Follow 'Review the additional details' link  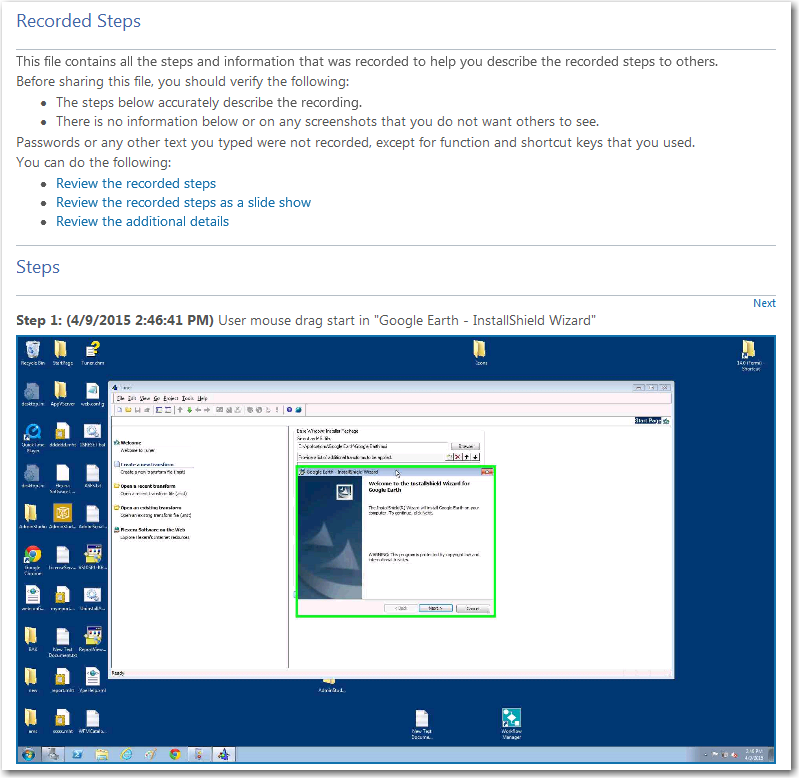tap(142, 221)
